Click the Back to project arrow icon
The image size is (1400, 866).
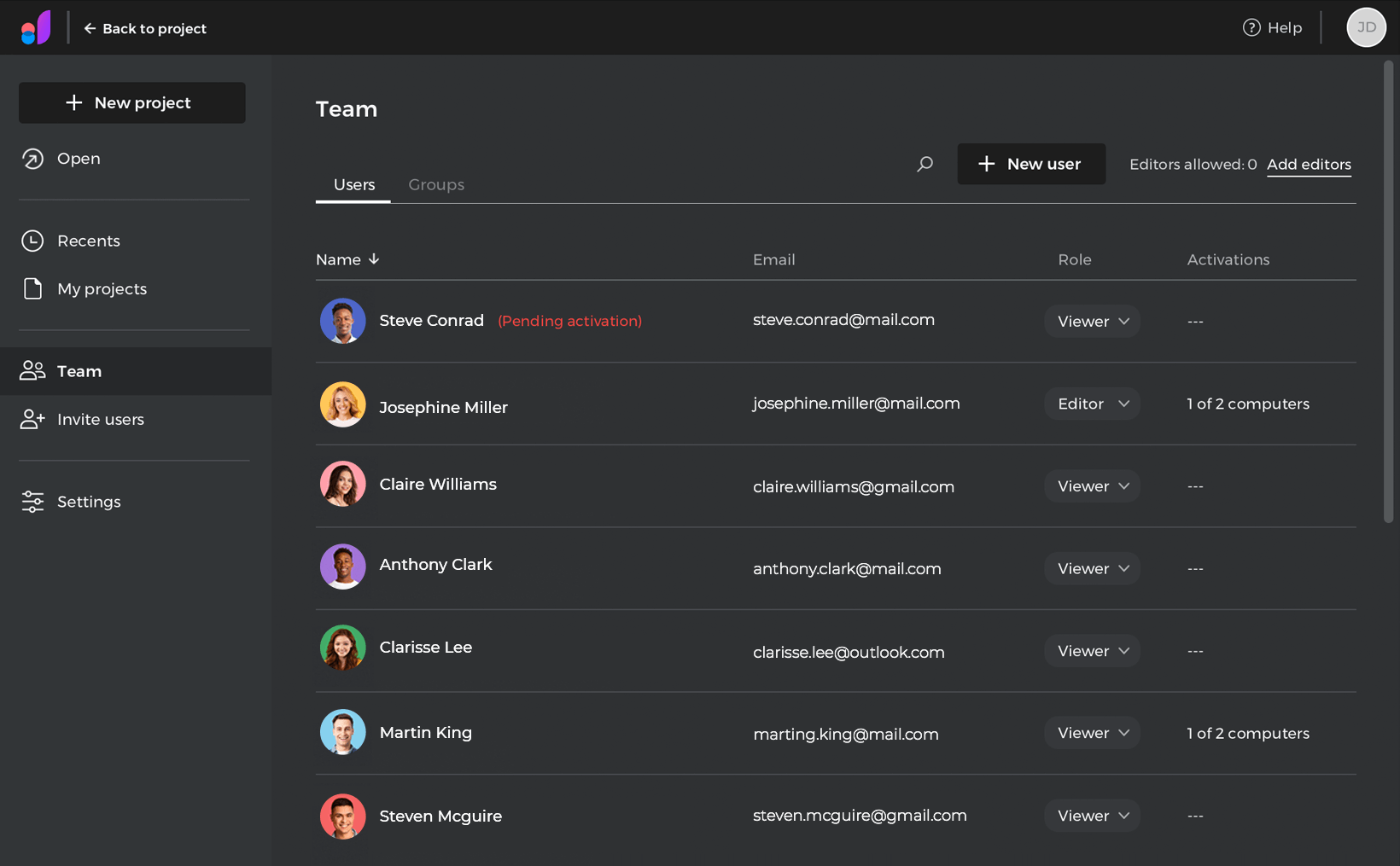(x=90, y=28)
